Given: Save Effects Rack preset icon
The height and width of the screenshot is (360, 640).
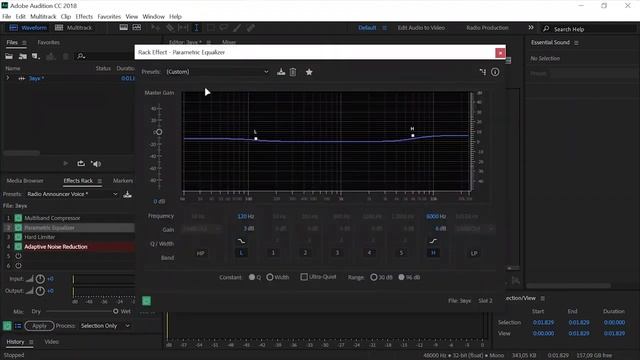Looking at the screenshot, I should [x=127, y=194].
